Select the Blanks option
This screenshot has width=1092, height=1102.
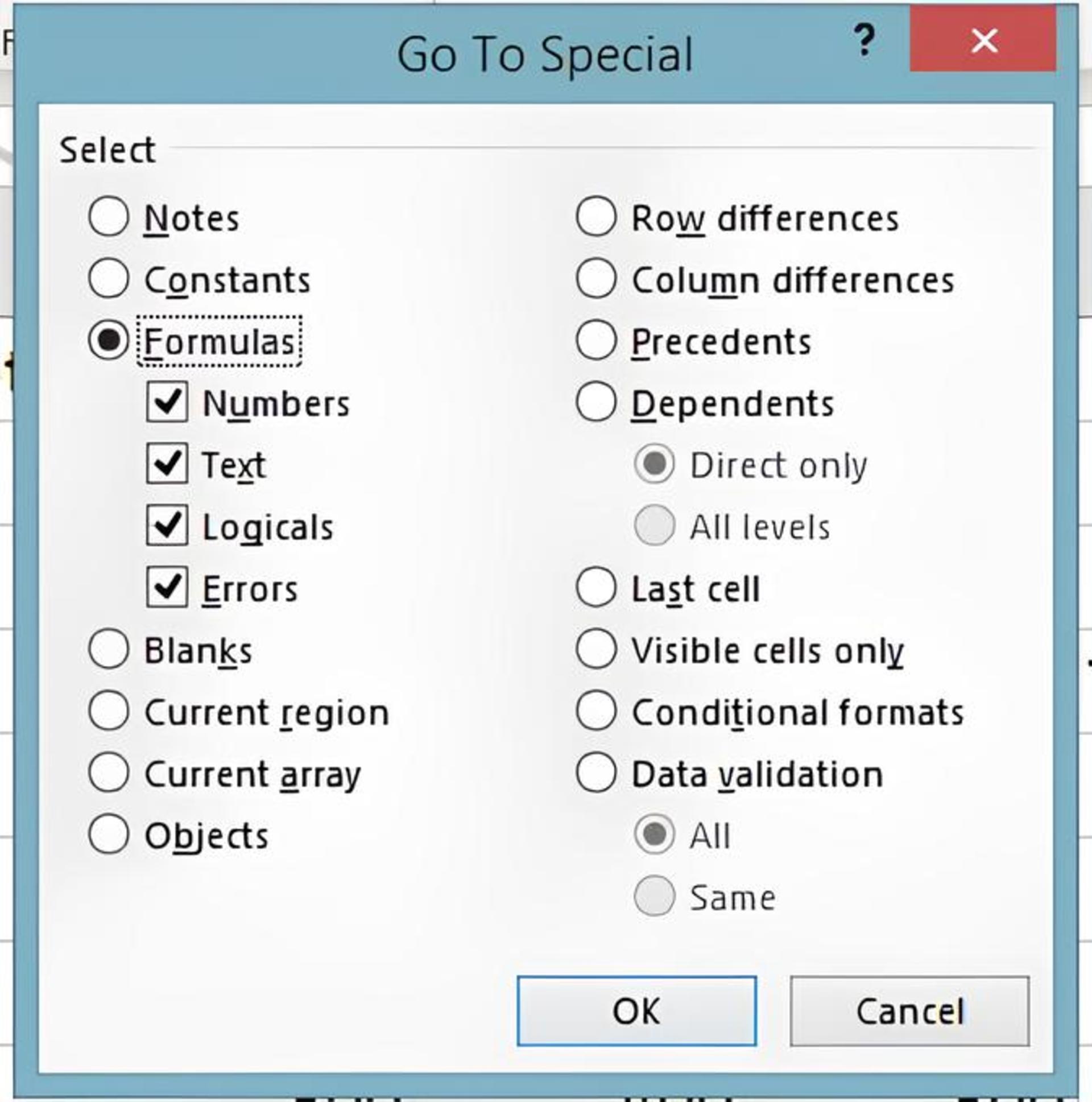[108, 649]
